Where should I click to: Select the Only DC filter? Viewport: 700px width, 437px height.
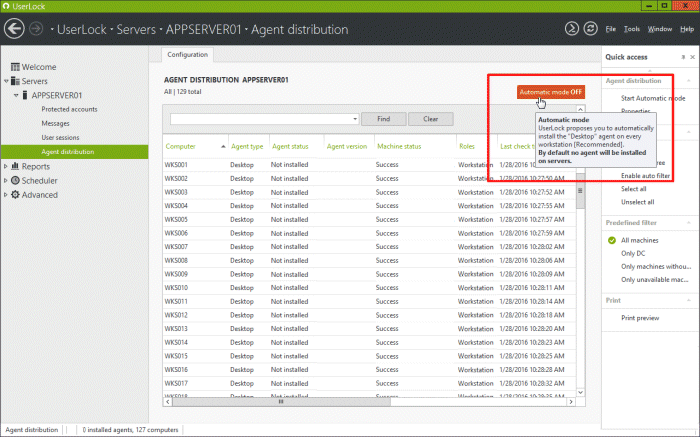pyautogui.click(x=634, y=254)
